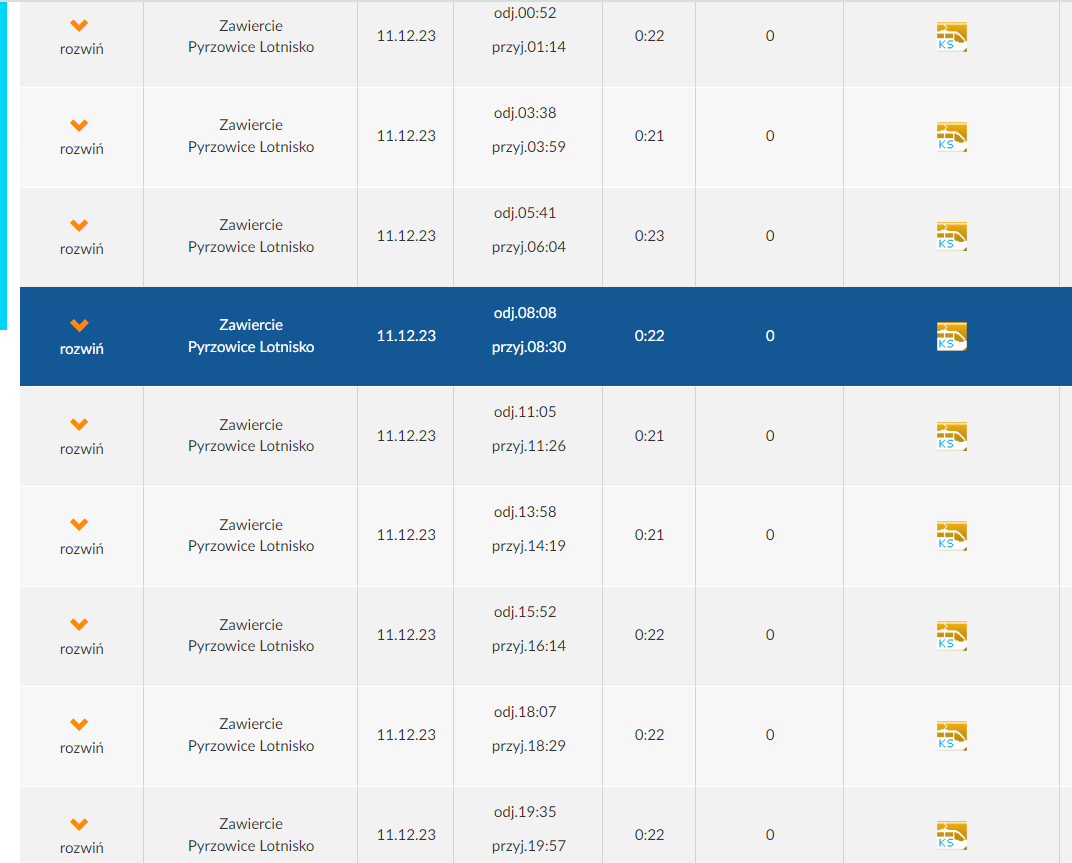
Task: Expand the 03:38 connection details
Action: 81,137
